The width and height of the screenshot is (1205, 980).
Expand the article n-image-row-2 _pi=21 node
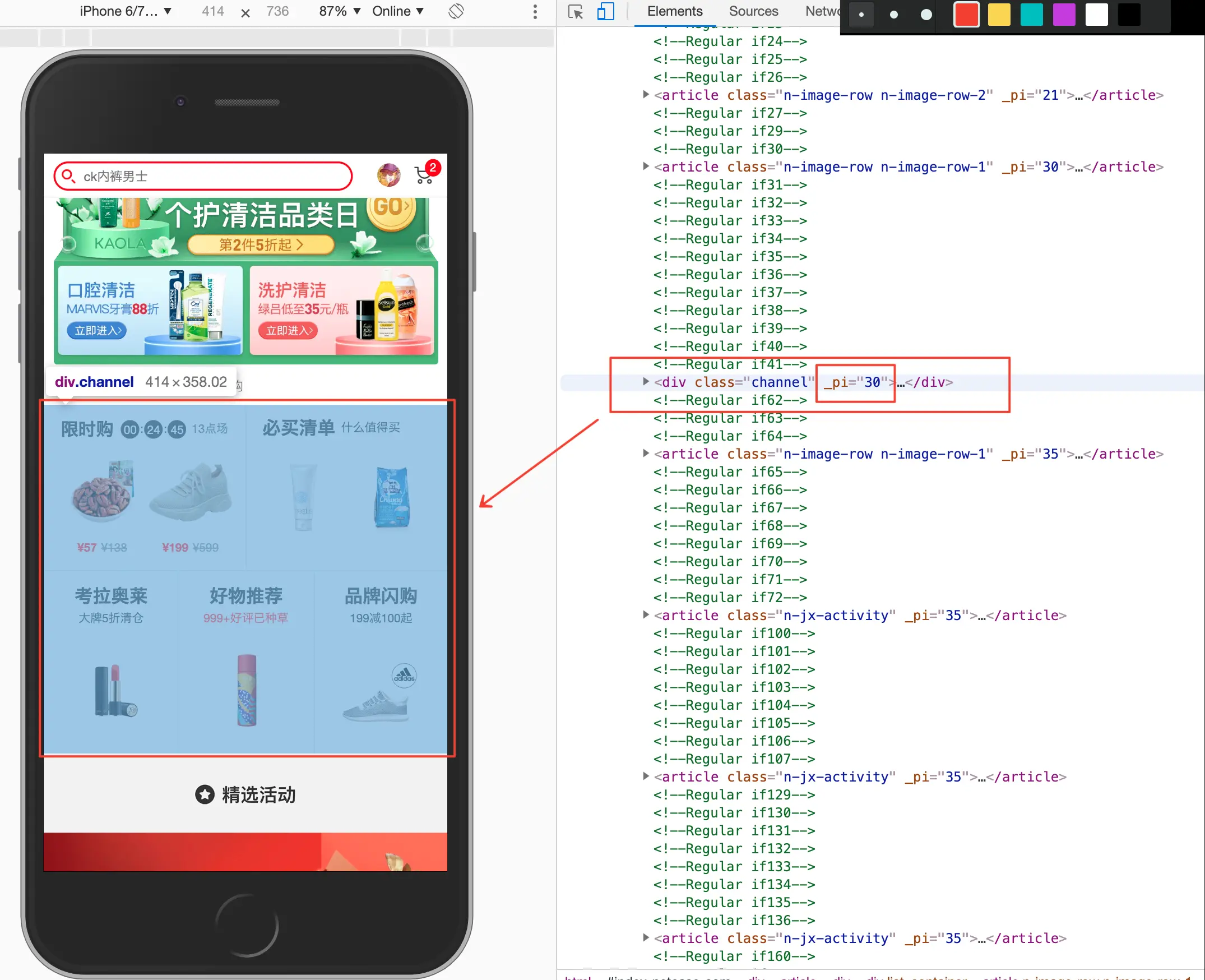646,94
